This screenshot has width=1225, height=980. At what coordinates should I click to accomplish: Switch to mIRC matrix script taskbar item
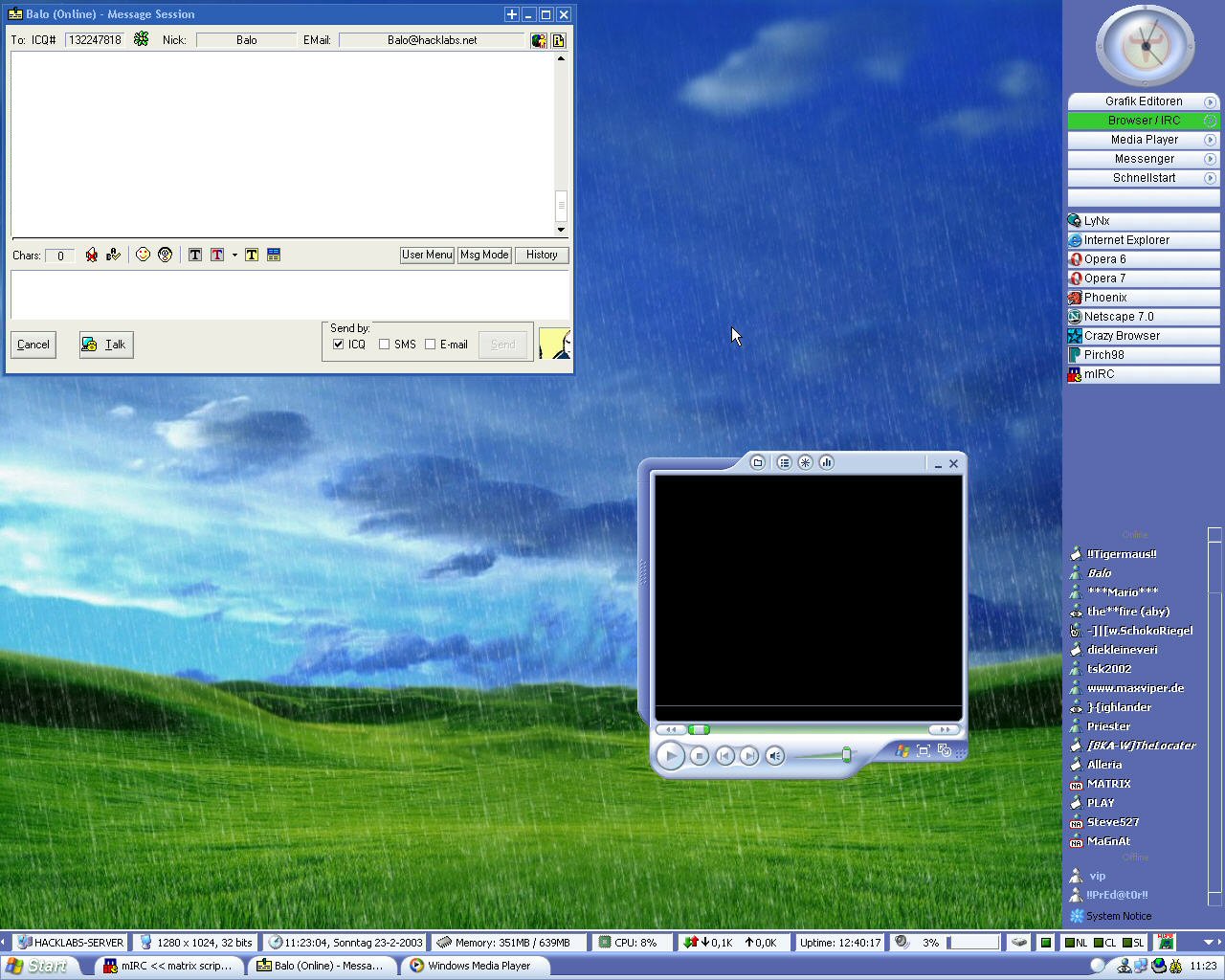[x=168, y=966]
